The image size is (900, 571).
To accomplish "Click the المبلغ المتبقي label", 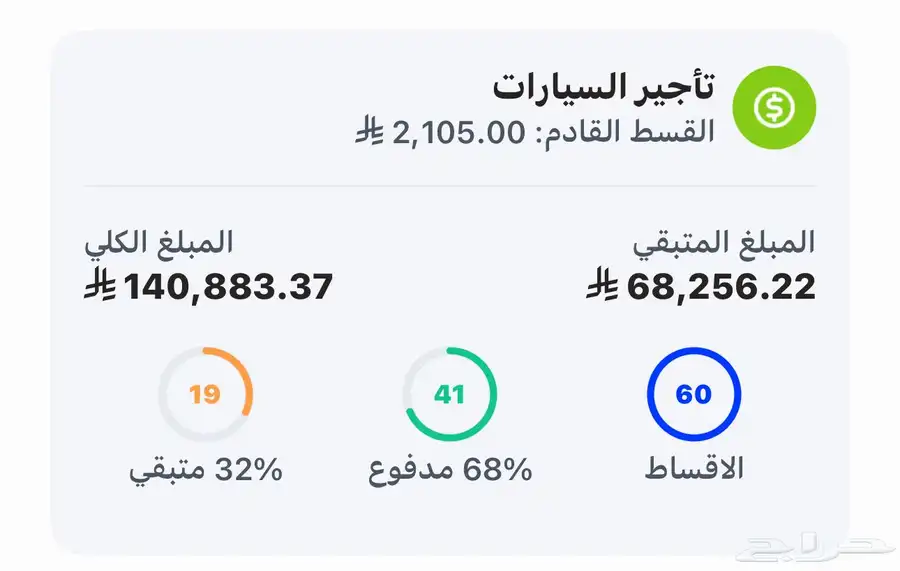I will click(724, 242).
